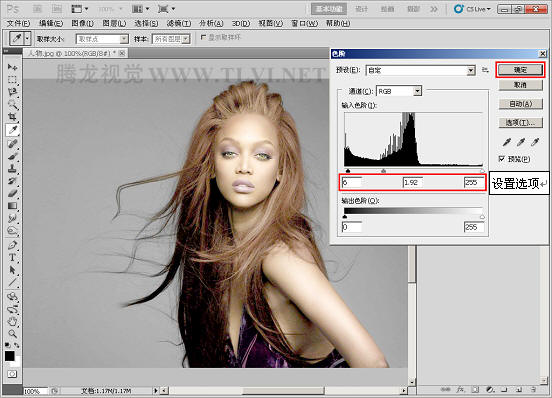Select the Path Selection tool
This screenshot has width=552, height=398.
tap(12, 270)
